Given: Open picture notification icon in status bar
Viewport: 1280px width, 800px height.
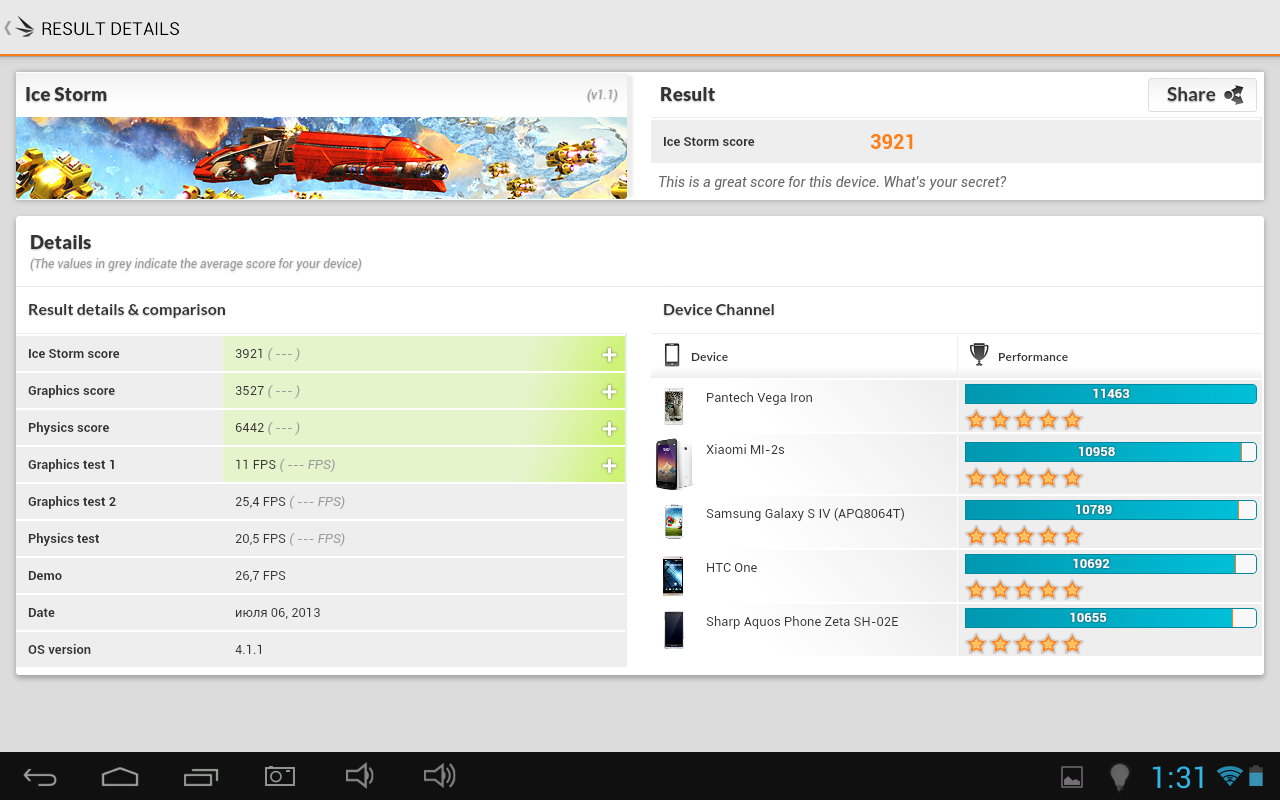Looking at the screenshot, I should click(1072, 777).
